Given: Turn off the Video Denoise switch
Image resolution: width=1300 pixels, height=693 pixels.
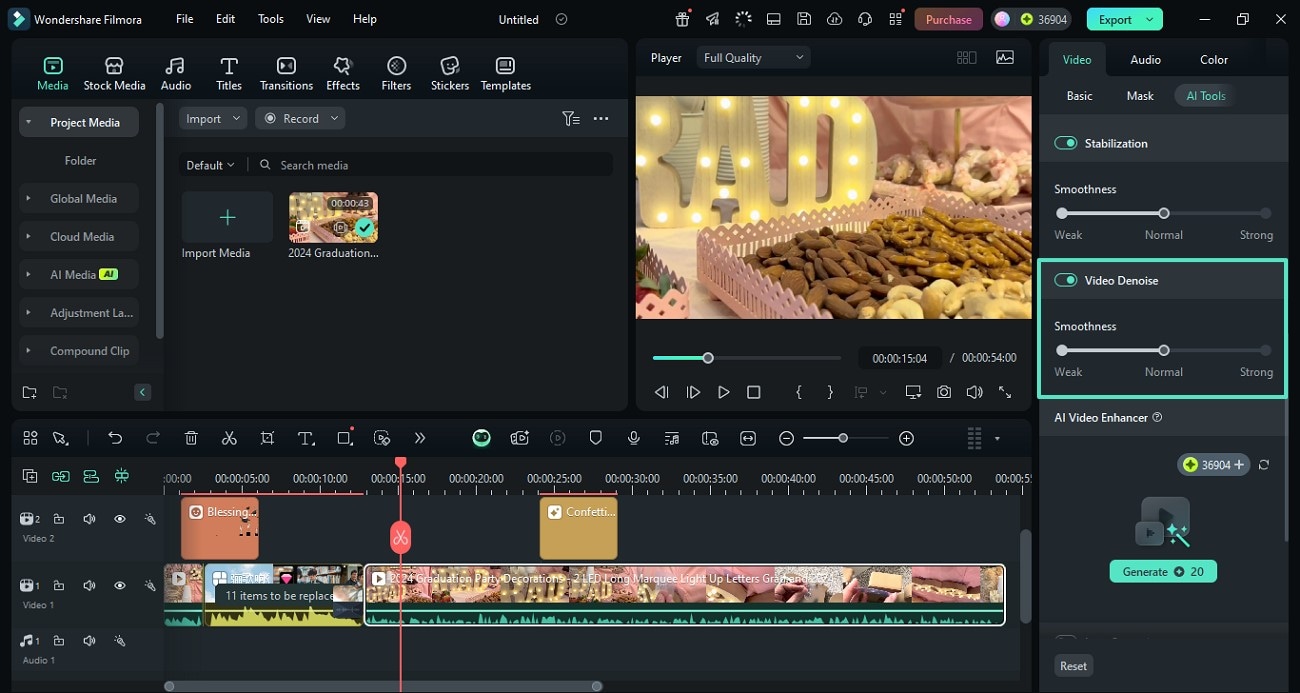Looking at the screenshot, I should point(1065,280).
